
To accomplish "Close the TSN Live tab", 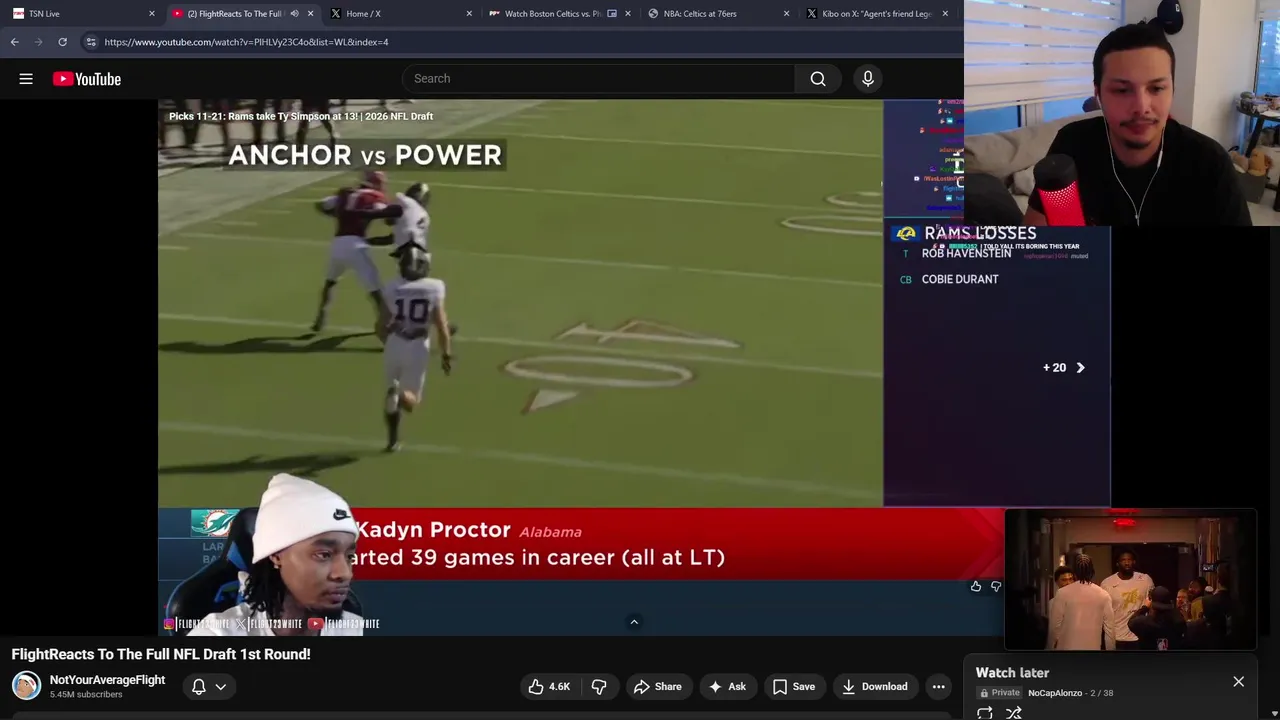I will coord(152,14).
